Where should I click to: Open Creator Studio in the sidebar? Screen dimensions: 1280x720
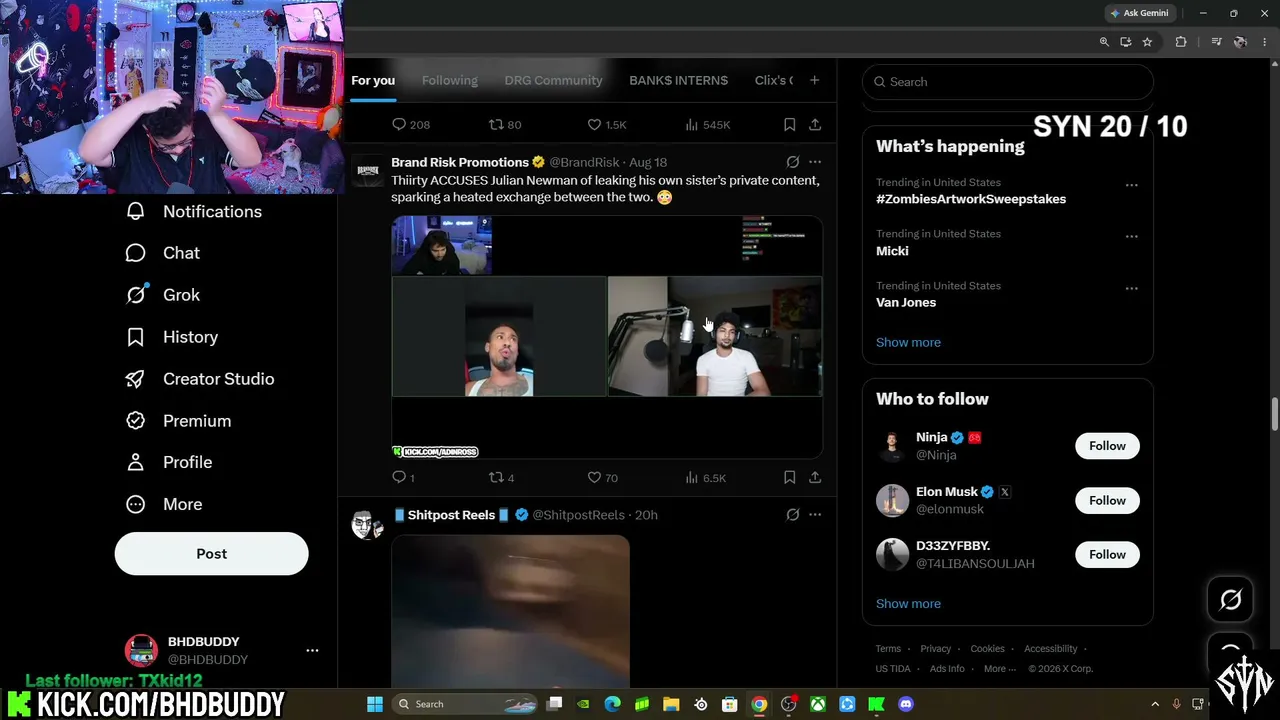(200, 379)
